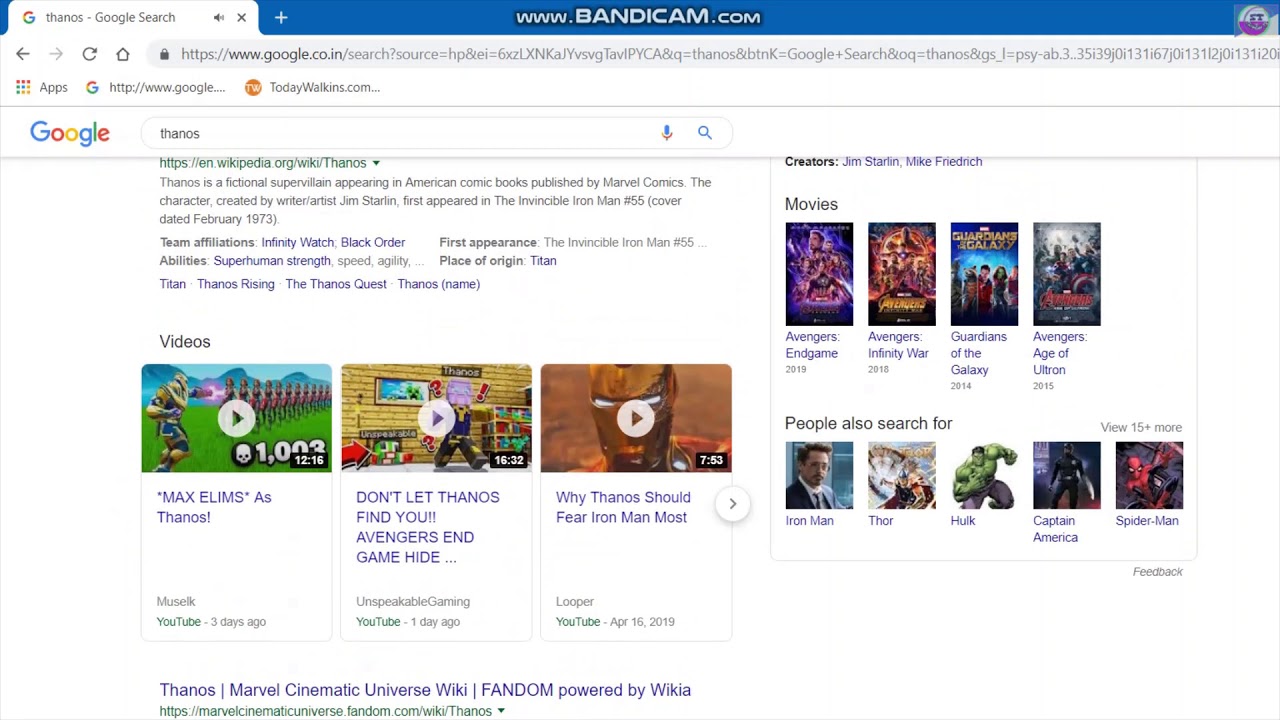
Task: Click the Captain America thumbnail
Action: [x=1067, y=475]
